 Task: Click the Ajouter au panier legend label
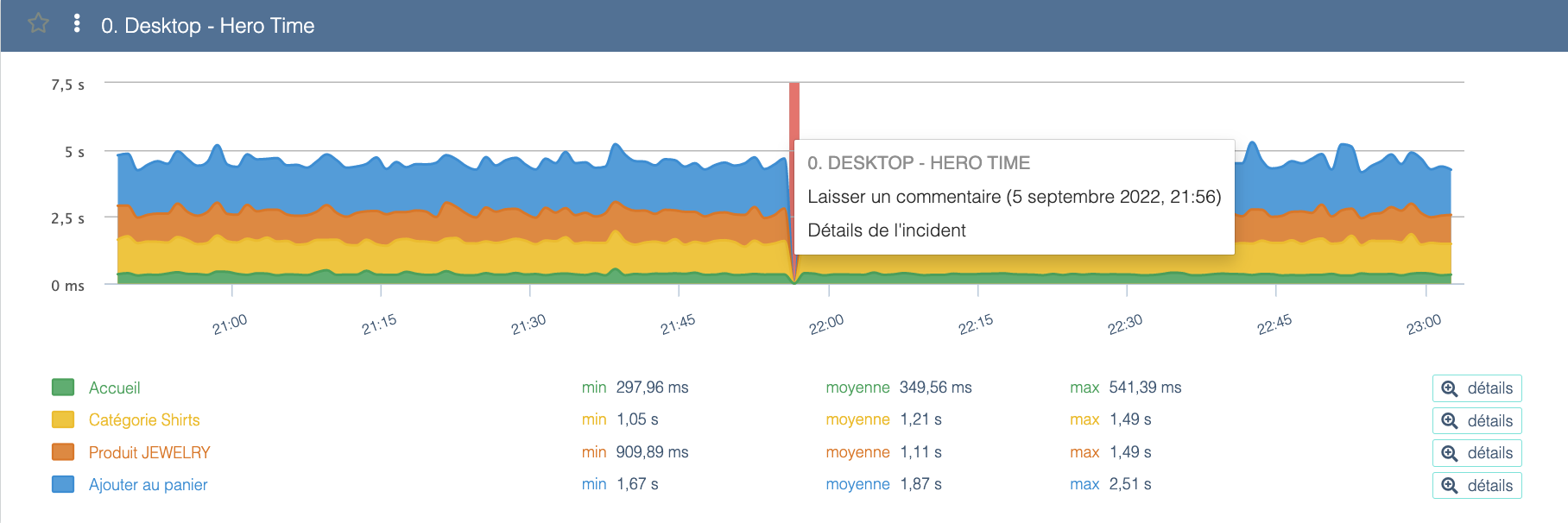tap(148, 485)
